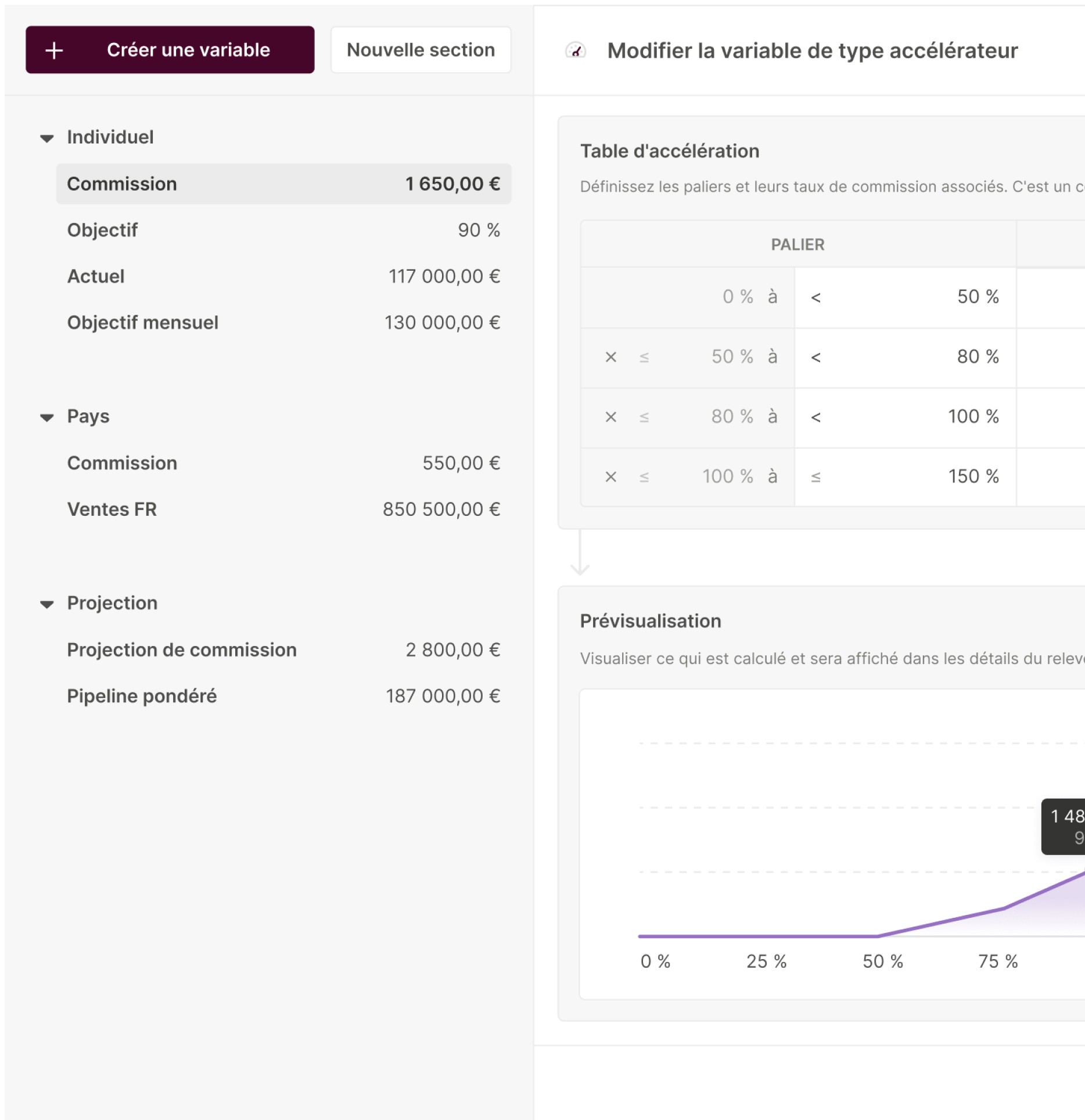Click the 75 % axis label on chart

click(998, 961)
